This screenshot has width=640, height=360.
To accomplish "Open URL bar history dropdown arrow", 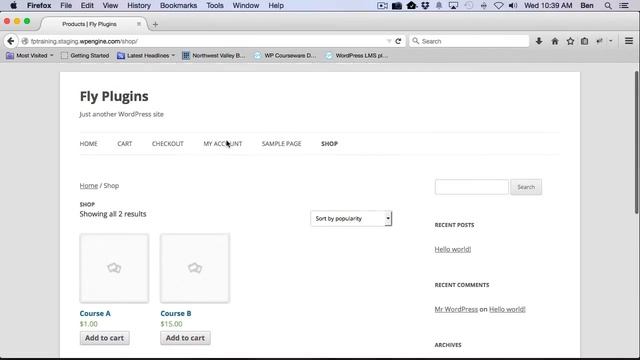I will [x=389, y=41].
